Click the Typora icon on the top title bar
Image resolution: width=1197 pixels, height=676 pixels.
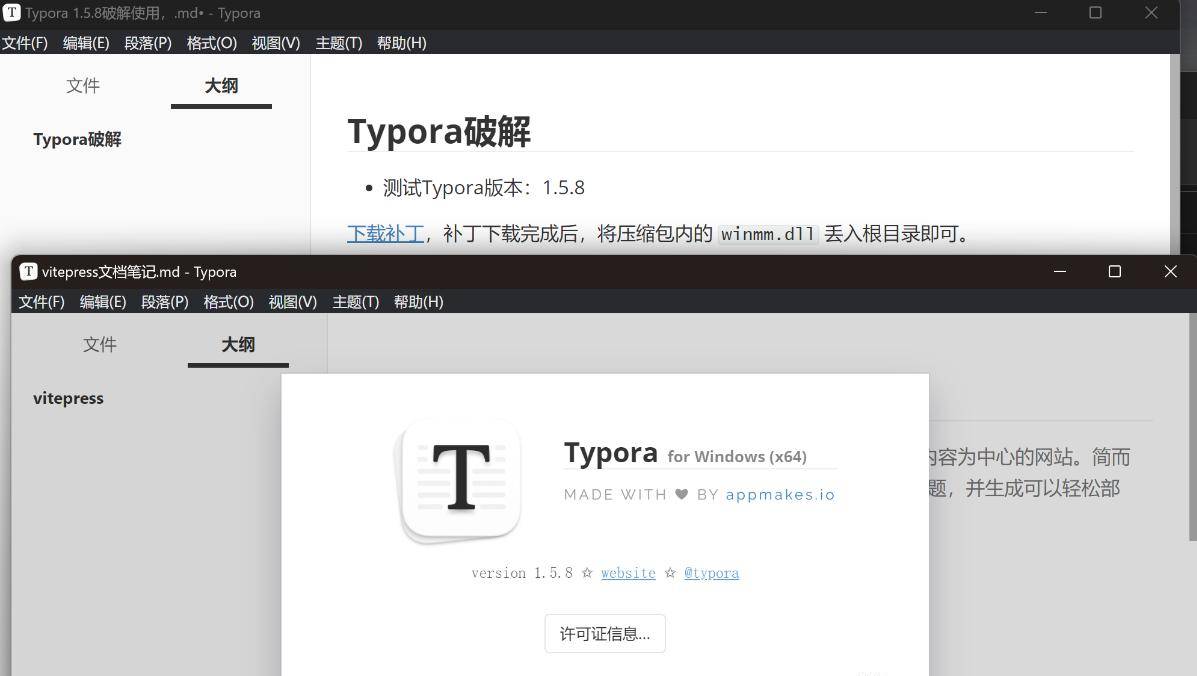click(11, 12)
